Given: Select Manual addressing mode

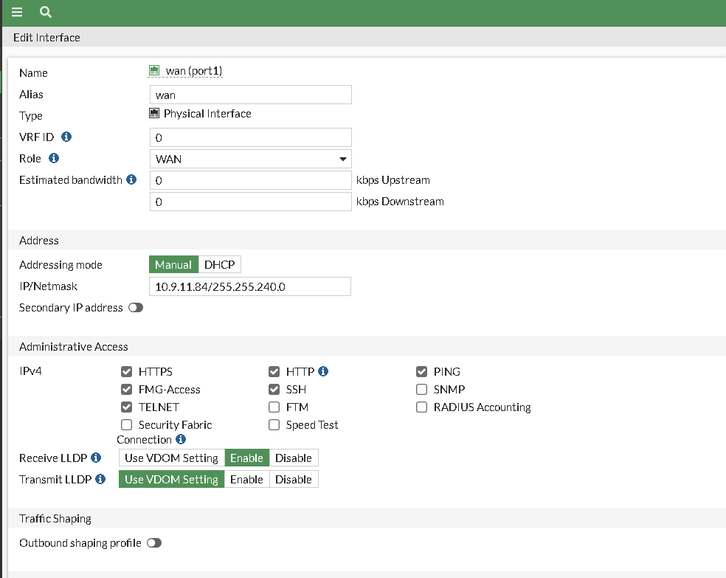Looking at the screenshot, I should [x=173, y=265].
